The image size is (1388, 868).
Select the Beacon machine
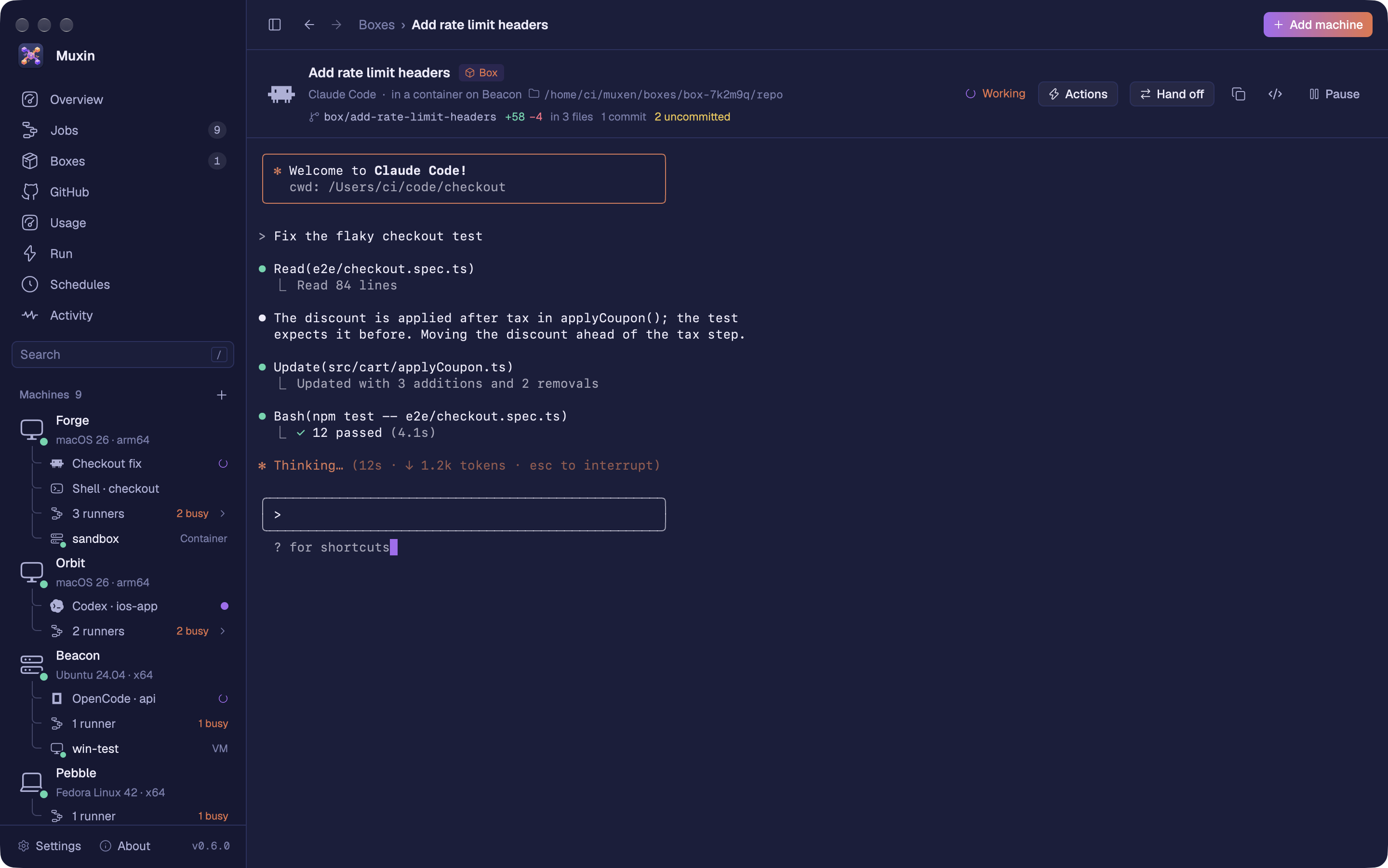coord(123,665)
